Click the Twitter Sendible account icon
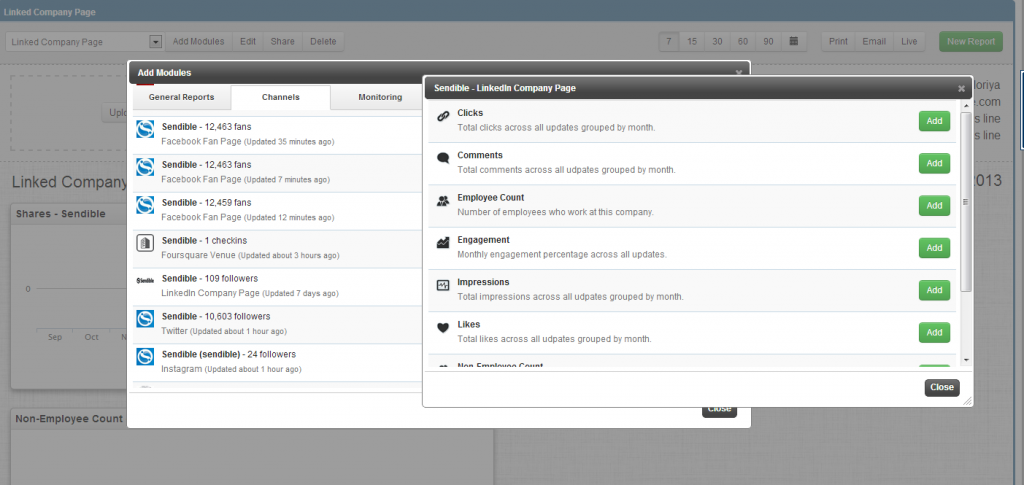1024x485 pixels. [145, 319]
